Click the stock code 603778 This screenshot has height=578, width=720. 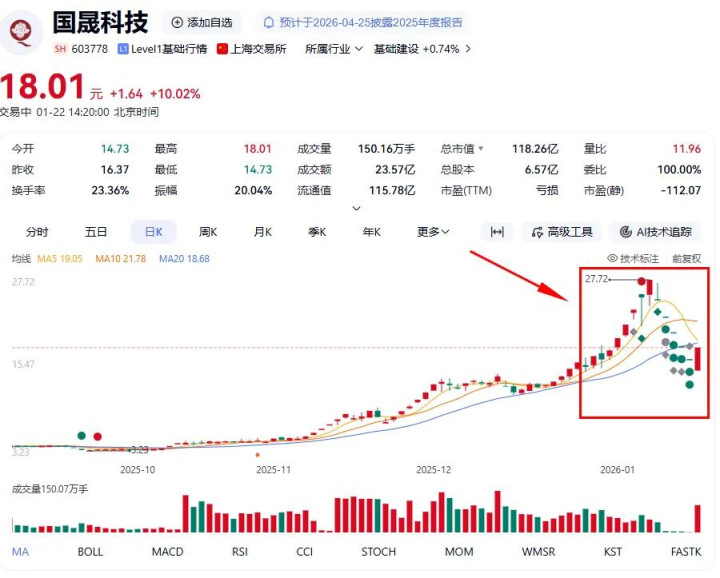(89, 49)
